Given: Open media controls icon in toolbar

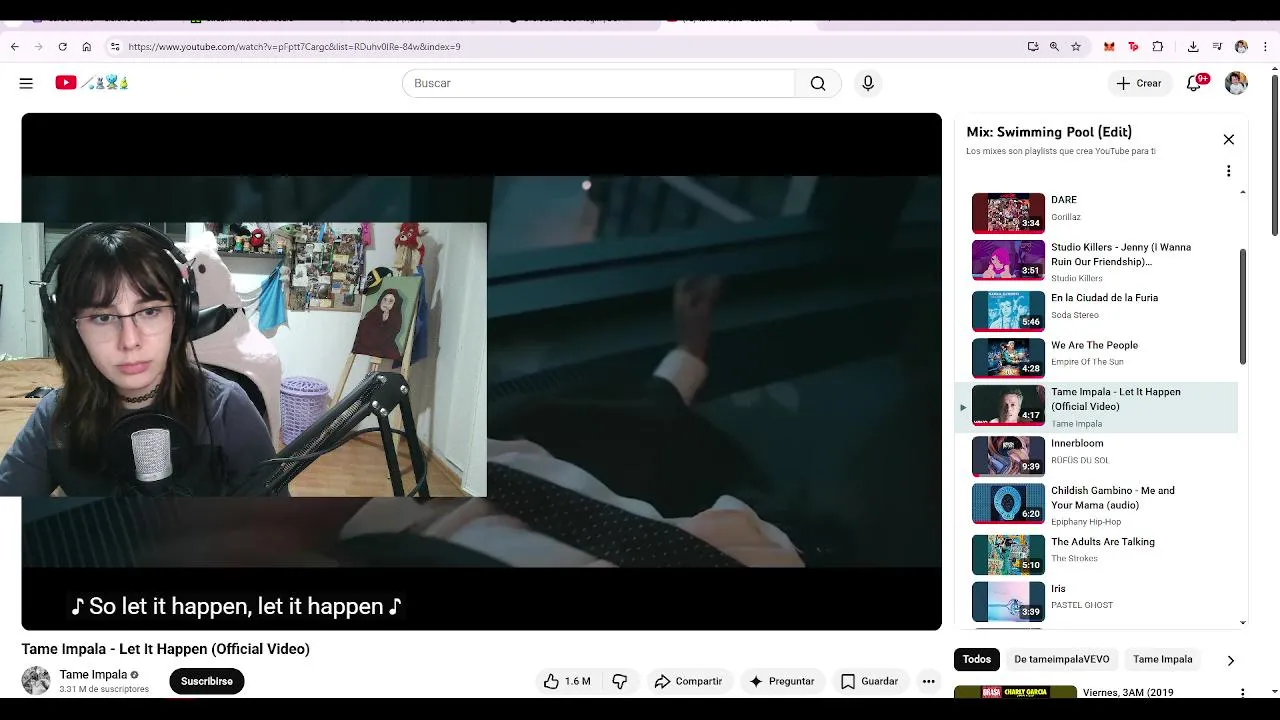Looking at the screenshot, I should pyautogui.click(x=1217, y=46).
